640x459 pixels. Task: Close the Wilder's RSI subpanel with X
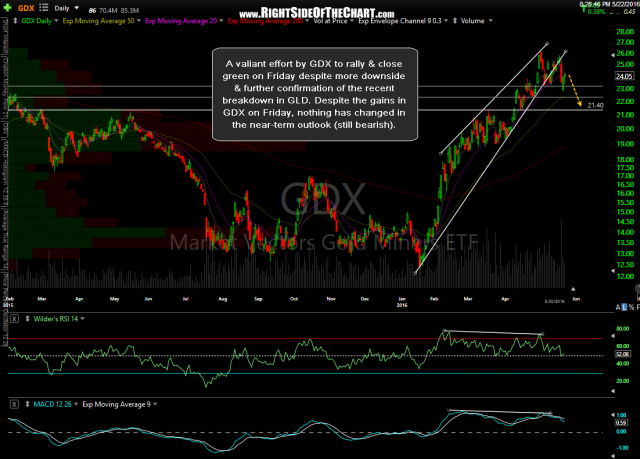pyautogui.click(x=14, y=319)
